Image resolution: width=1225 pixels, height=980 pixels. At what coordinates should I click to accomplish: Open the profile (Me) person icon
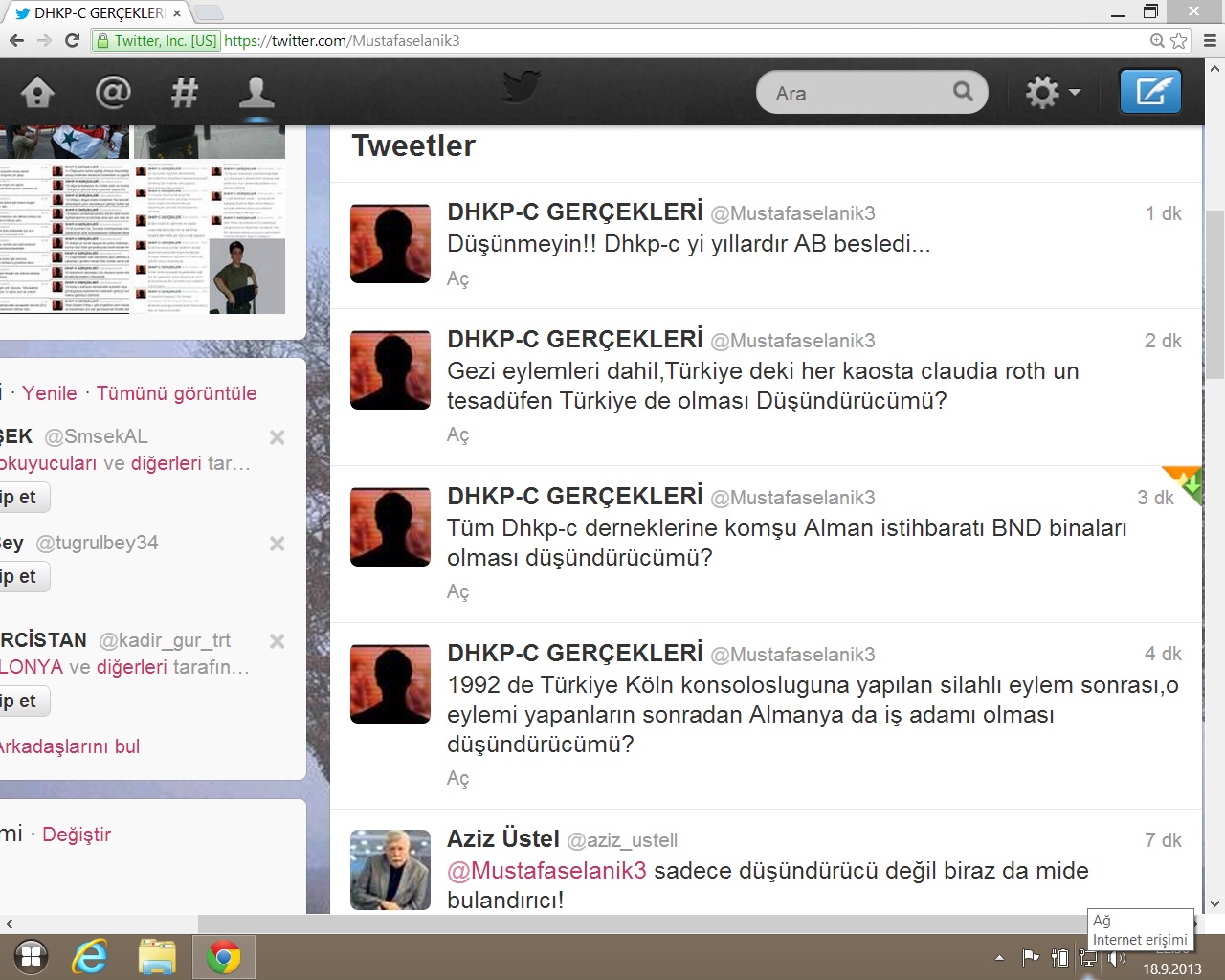click(x=256, y=93)
